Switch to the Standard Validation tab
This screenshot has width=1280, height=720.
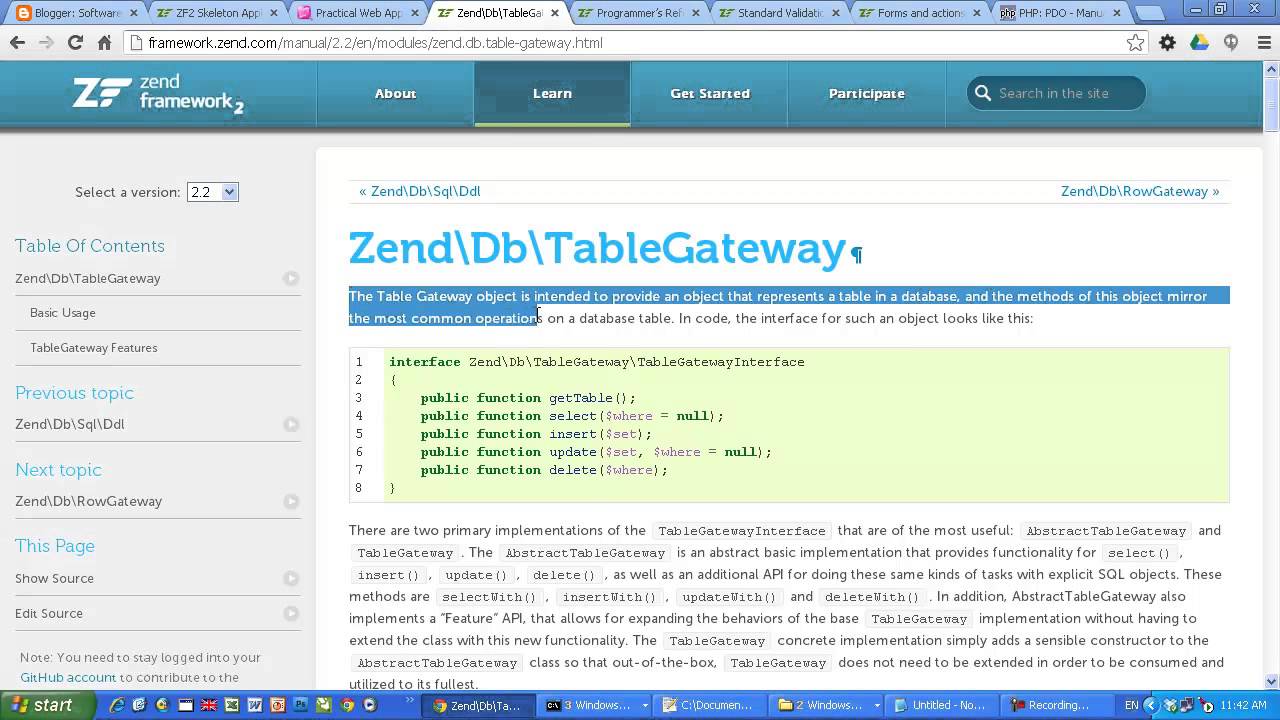[780, 14]
